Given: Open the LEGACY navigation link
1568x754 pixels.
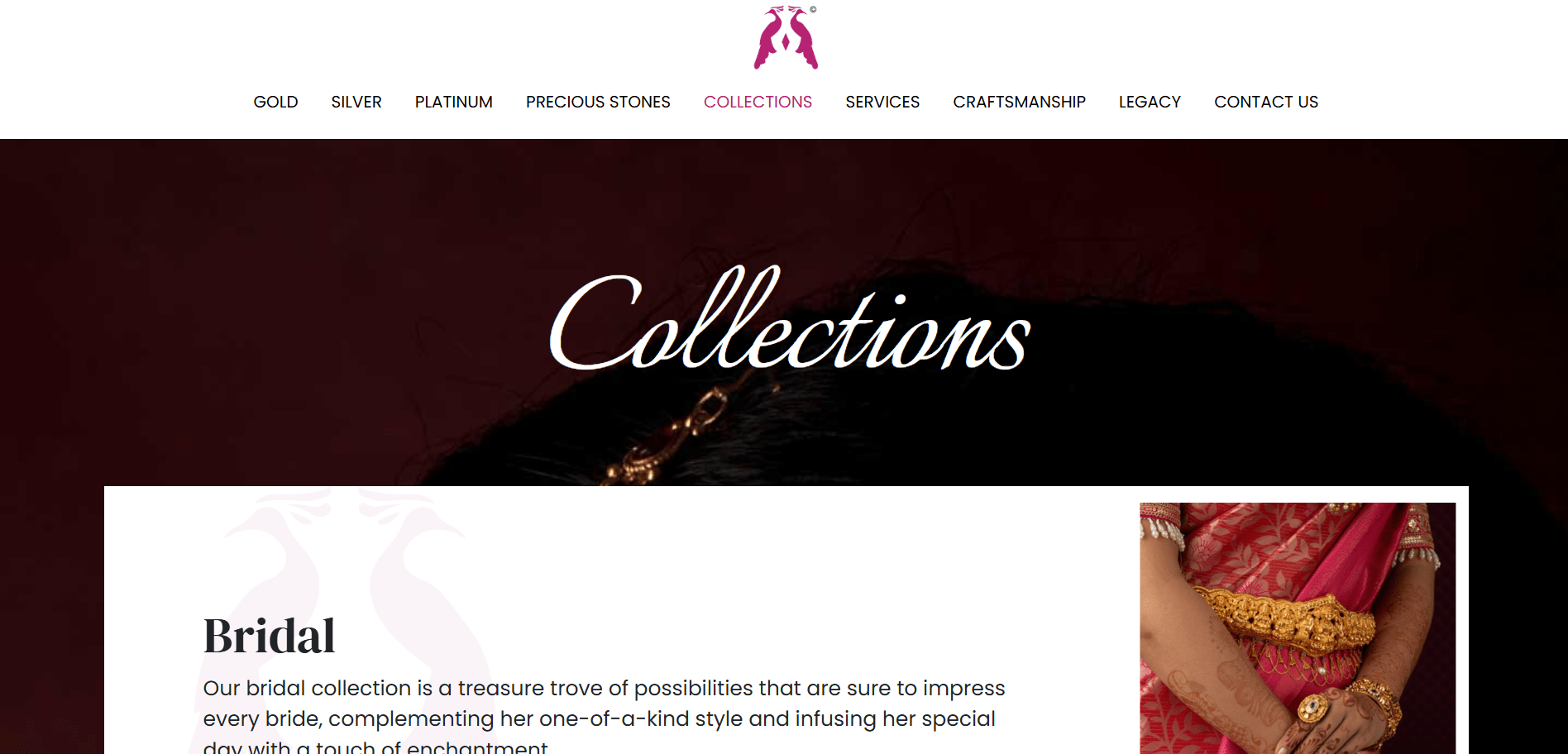Looking at the screenshot, I should pyautogui.click(x=1150, y=102).
